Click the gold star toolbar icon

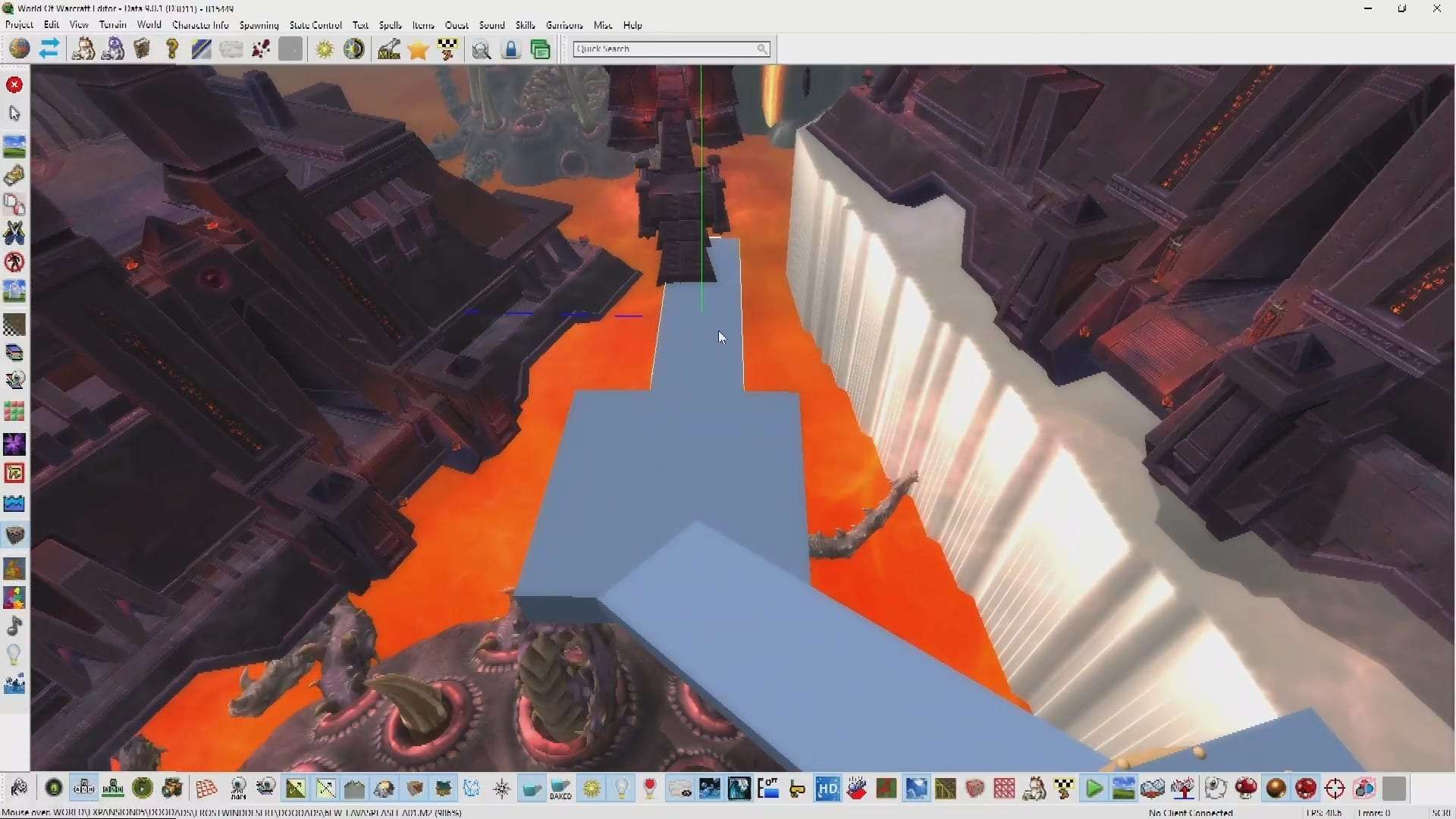click(x=418, y=49)
